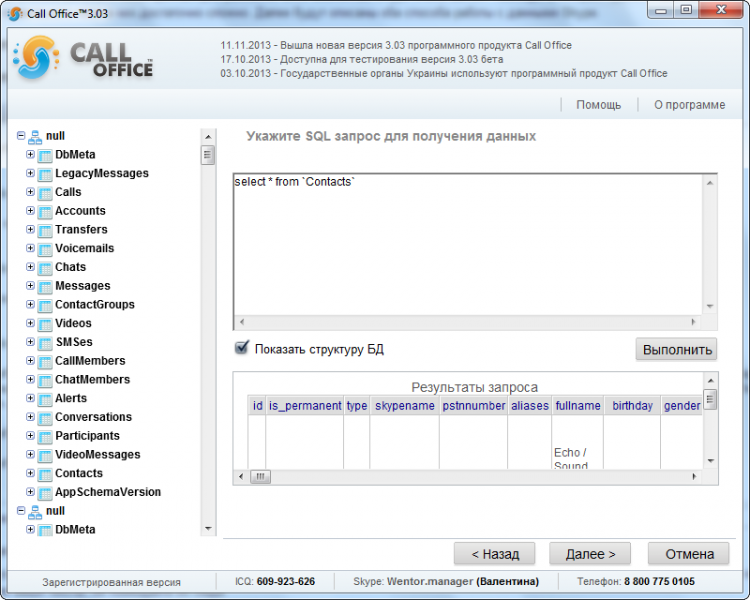This screenshot has width=750, height=600.
Task: Select the VideoMessages tree item label
Action: click(x=98, y=454)
